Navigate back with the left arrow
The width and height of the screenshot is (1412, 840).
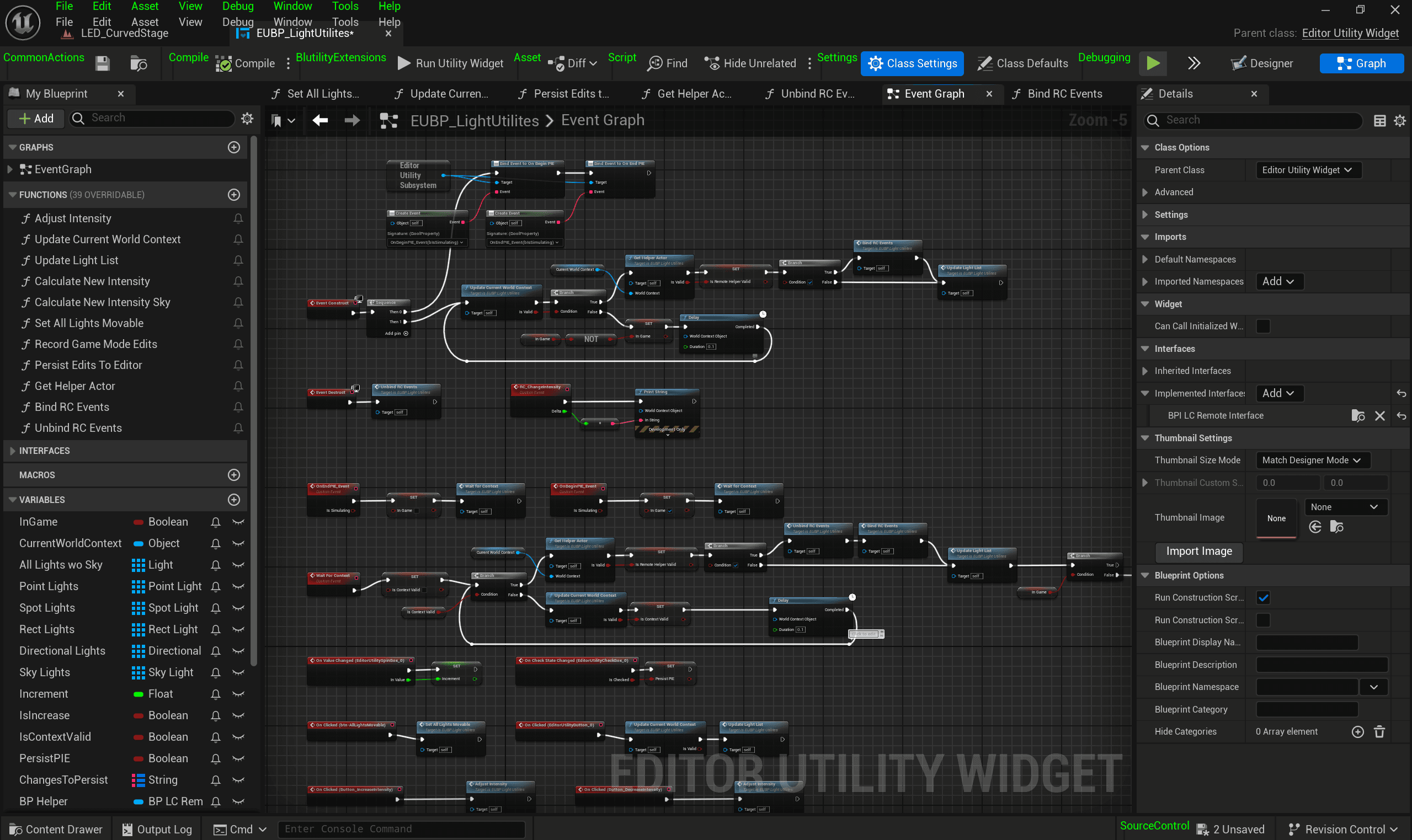click(321, 120)
